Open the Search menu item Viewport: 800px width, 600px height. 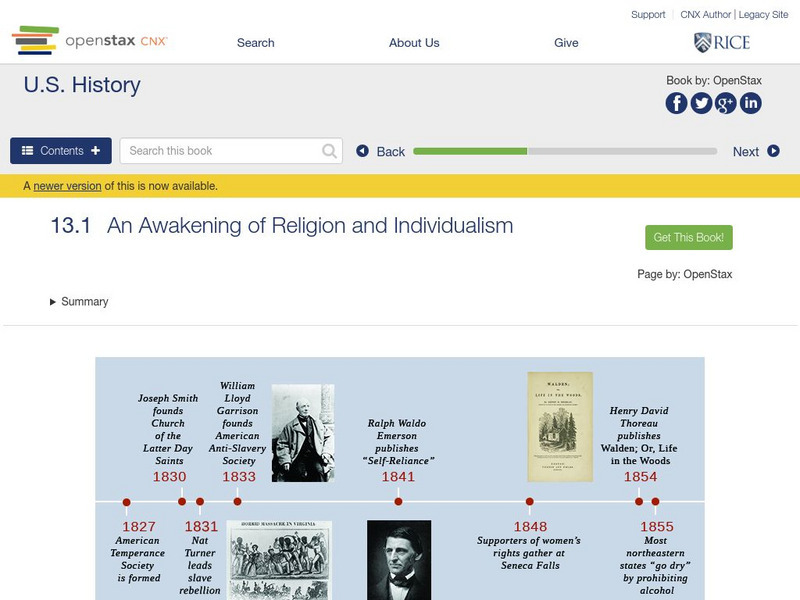point(256,43)
